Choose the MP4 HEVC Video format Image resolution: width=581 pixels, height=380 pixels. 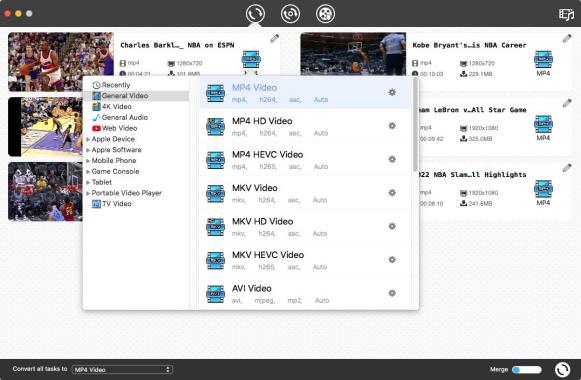[305, 159]
